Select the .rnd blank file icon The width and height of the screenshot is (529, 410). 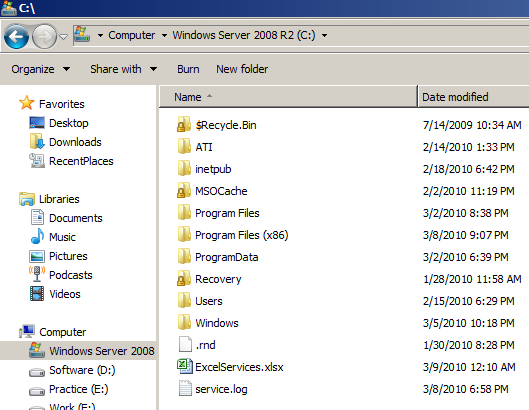185,345
